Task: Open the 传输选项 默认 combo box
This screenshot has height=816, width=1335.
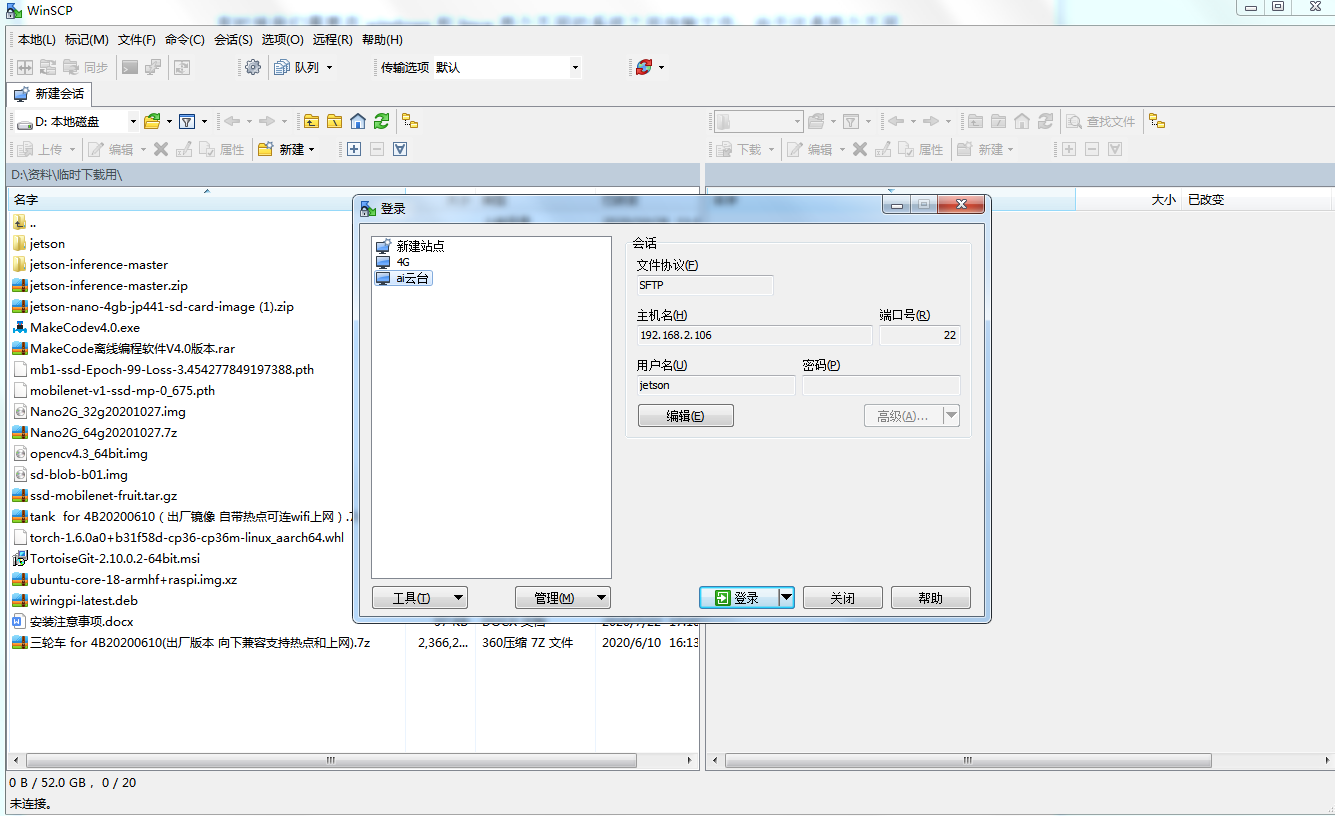Action: [x=508, y=67]
